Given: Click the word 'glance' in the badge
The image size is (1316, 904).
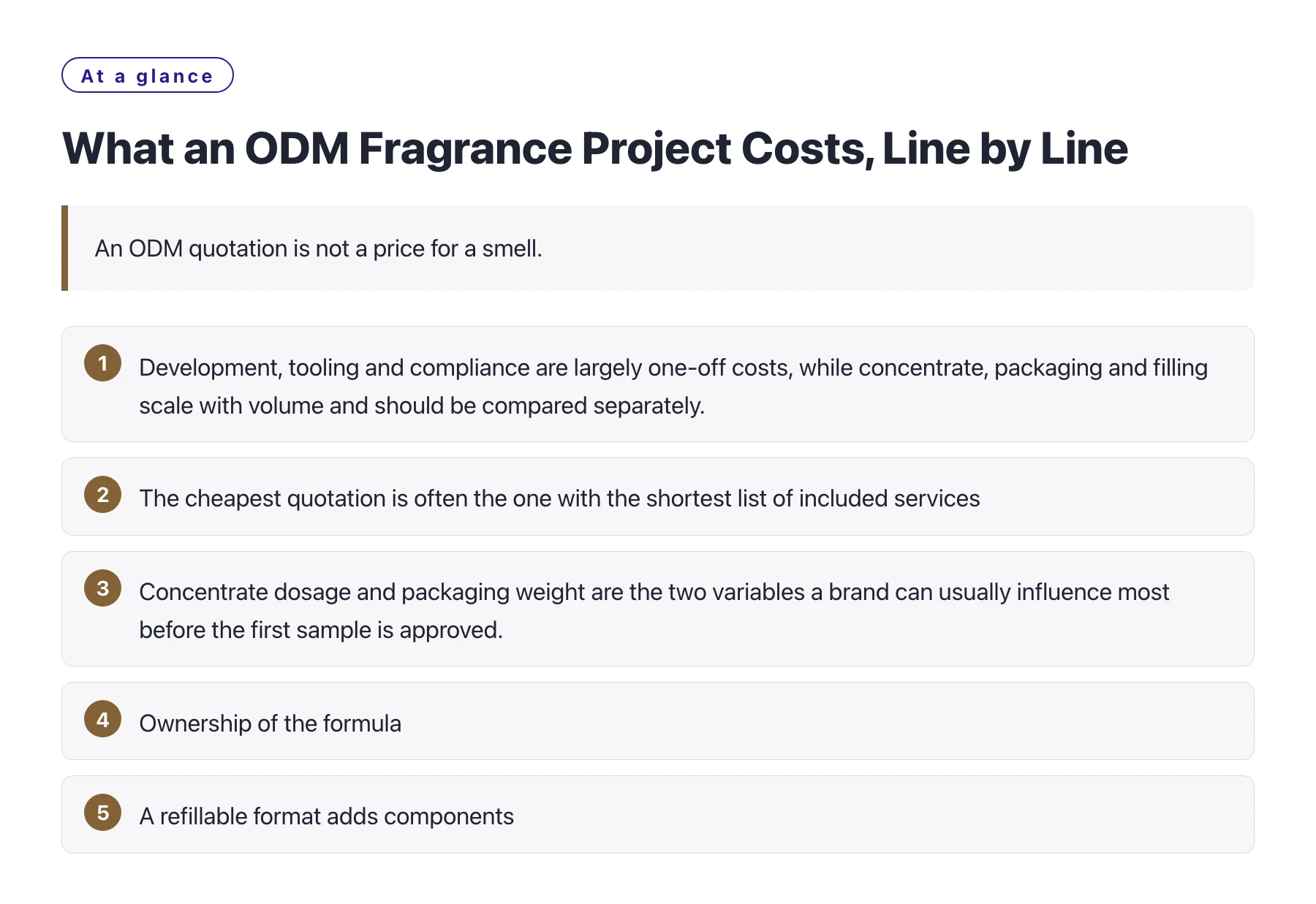Looking at the screenshot, I should (175, 76).
